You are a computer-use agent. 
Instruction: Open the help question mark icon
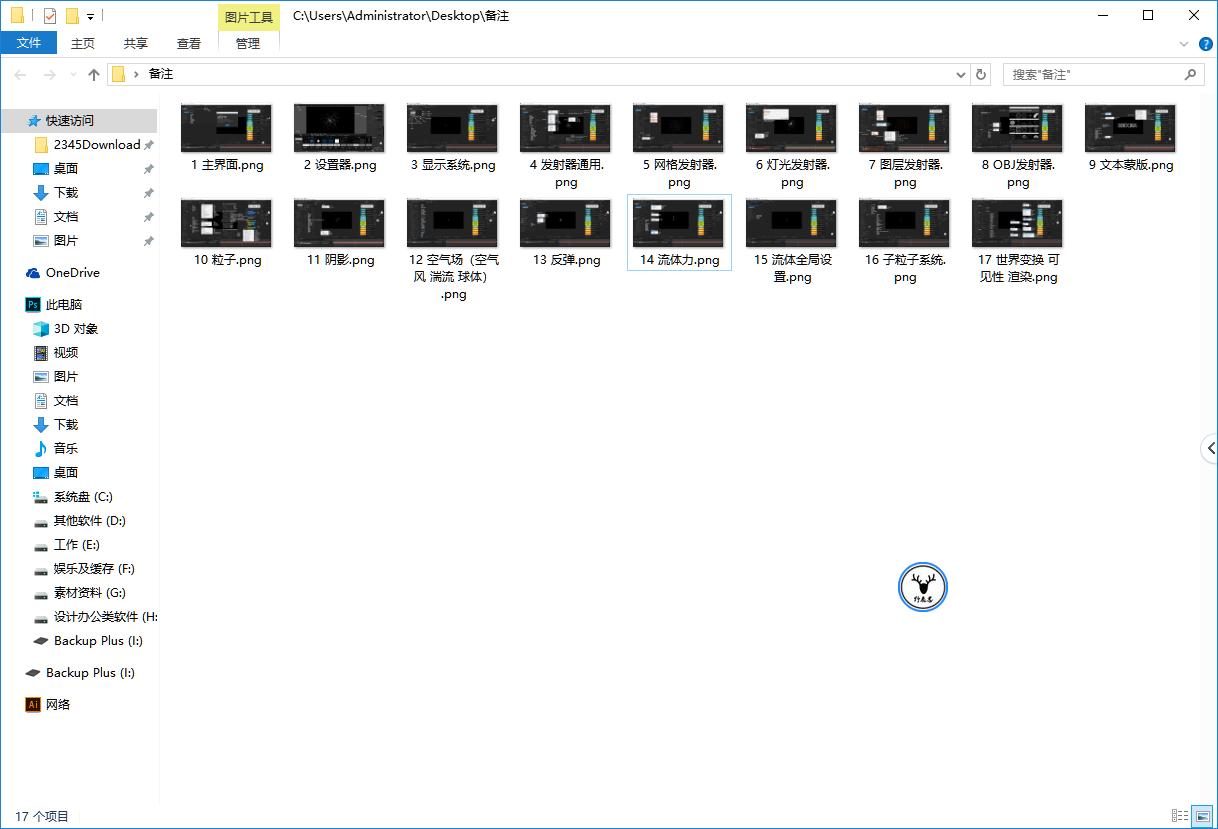click(x=1205, y=44)
